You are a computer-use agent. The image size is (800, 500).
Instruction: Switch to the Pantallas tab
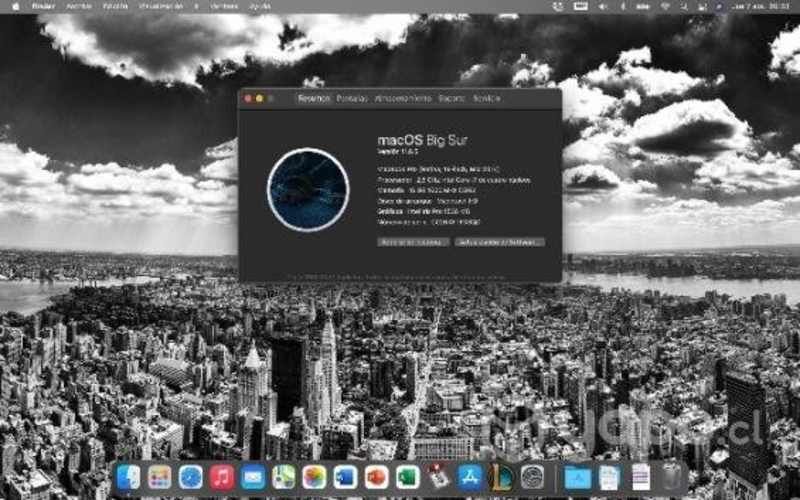352,98
